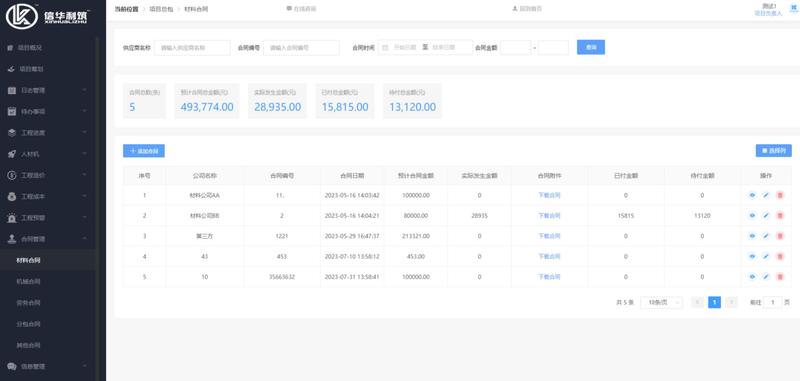Screen dimensions: 800x381
Task: View details of contract number 453
Action: coord(752,256)
